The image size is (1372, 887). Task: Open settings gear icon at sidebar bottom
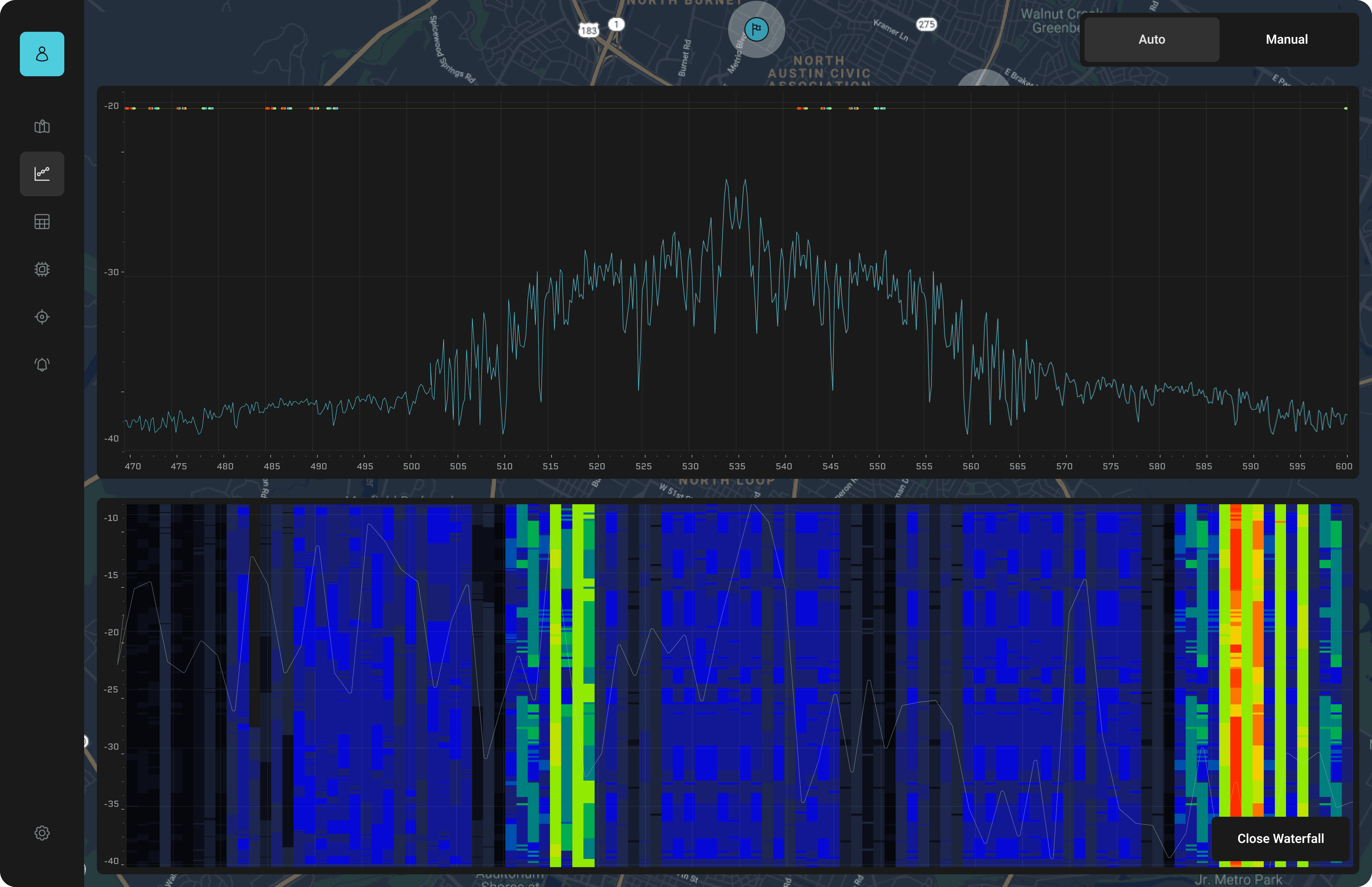pyautogui.click(x=42, y=833)
